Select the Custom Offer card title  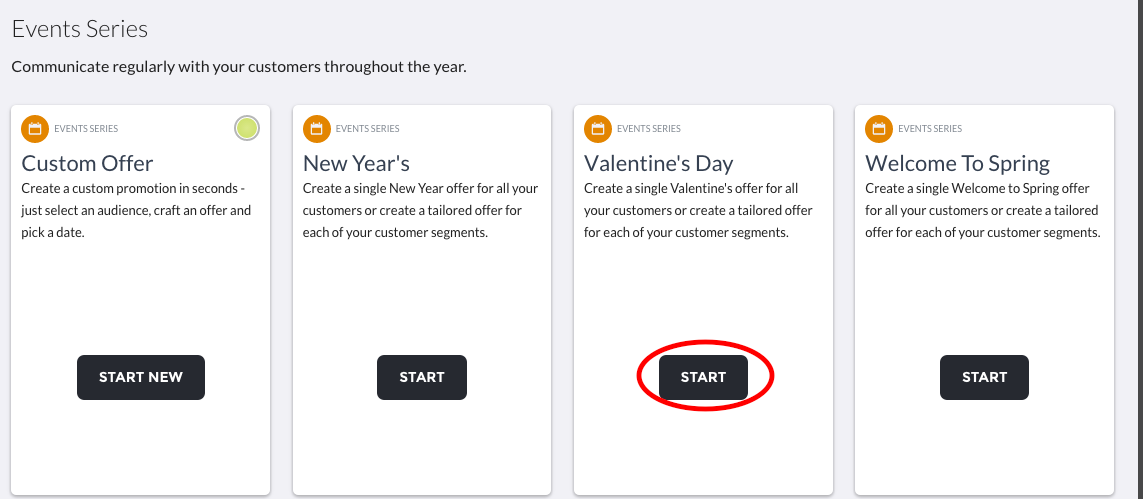87,163
